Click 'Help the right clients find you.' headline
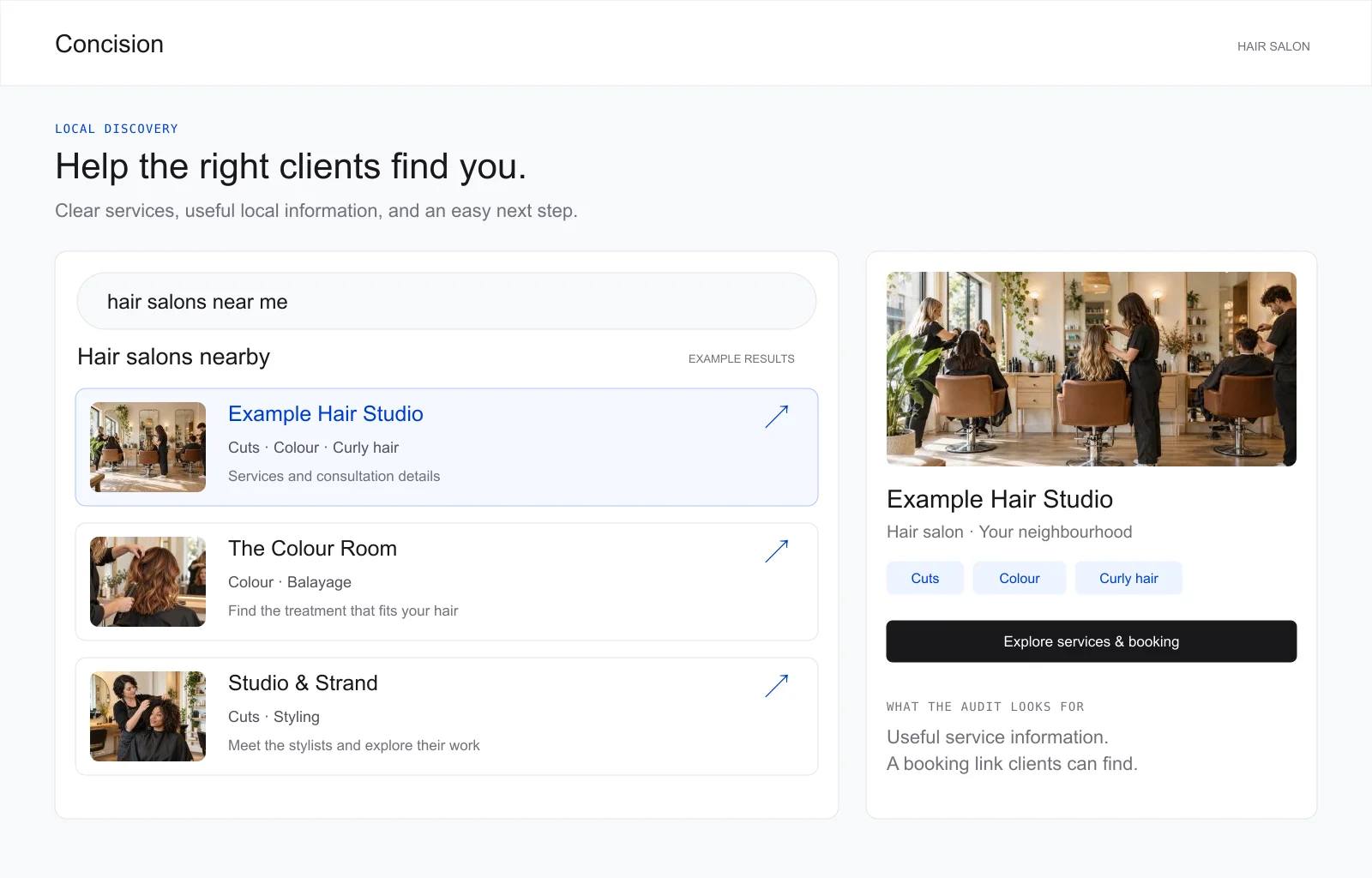 [291, 166]
